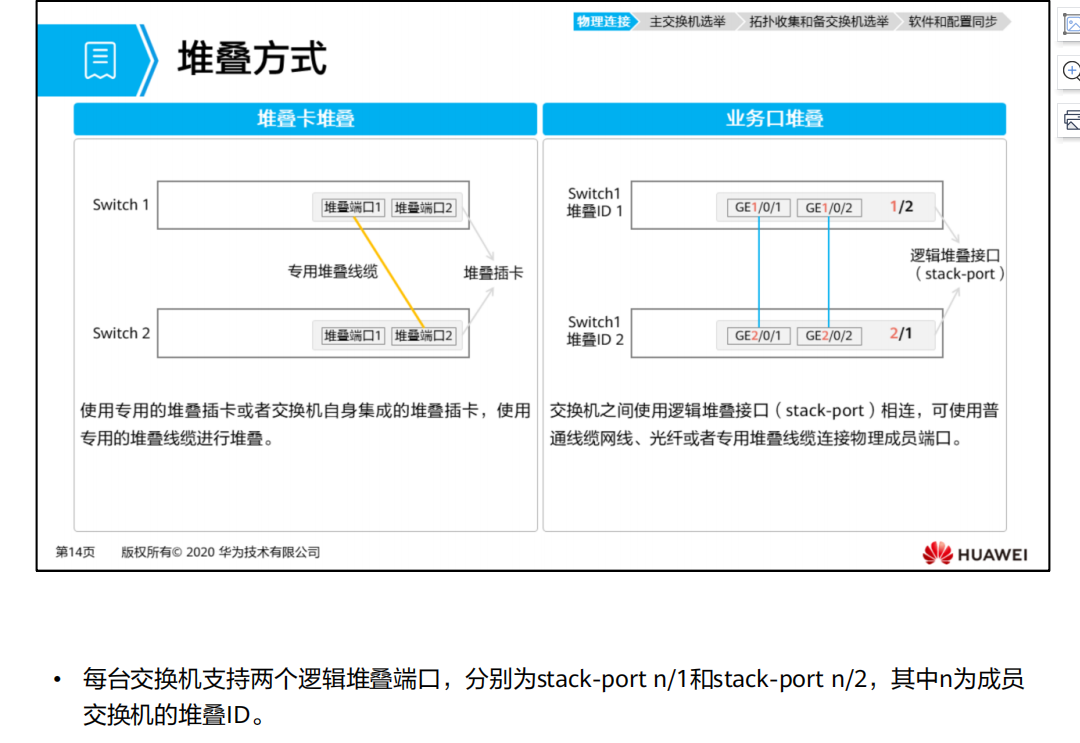The width and height of the screenshot is (1080, 743).
Task: Click 堆叠端口1 on Switch 2
Action: tap(353, 335)
